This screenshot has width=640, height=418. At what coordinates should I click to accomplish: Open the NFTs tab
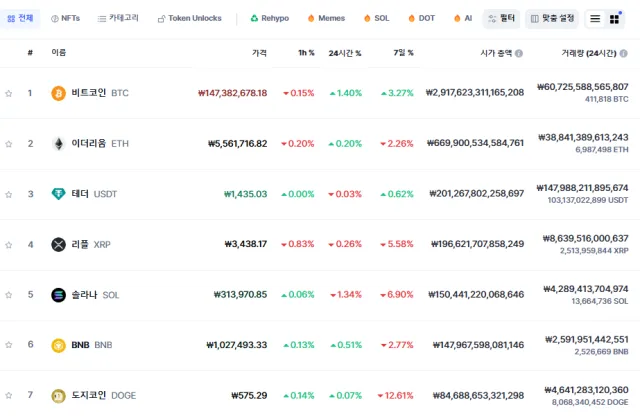pyautogui.click(x=65, y=18)
